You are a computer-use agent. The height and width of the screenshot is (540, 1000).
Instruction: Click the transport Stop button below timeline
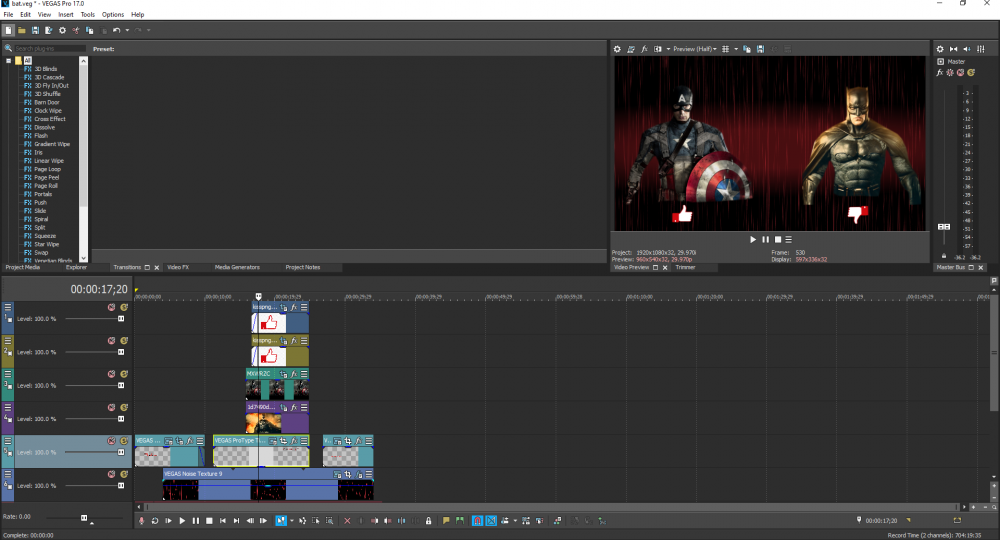[x=209, y=521]
